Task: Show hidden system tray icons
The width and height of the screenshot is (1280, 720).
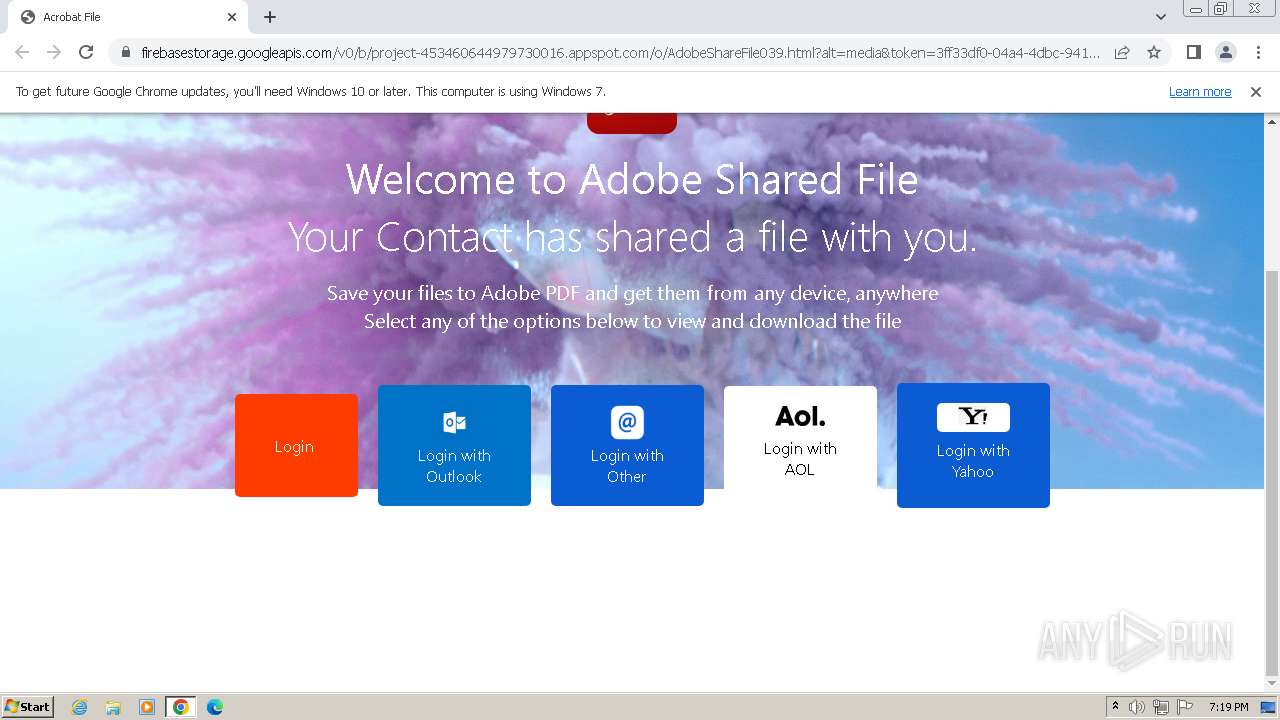Action: tap(1115, 707)
